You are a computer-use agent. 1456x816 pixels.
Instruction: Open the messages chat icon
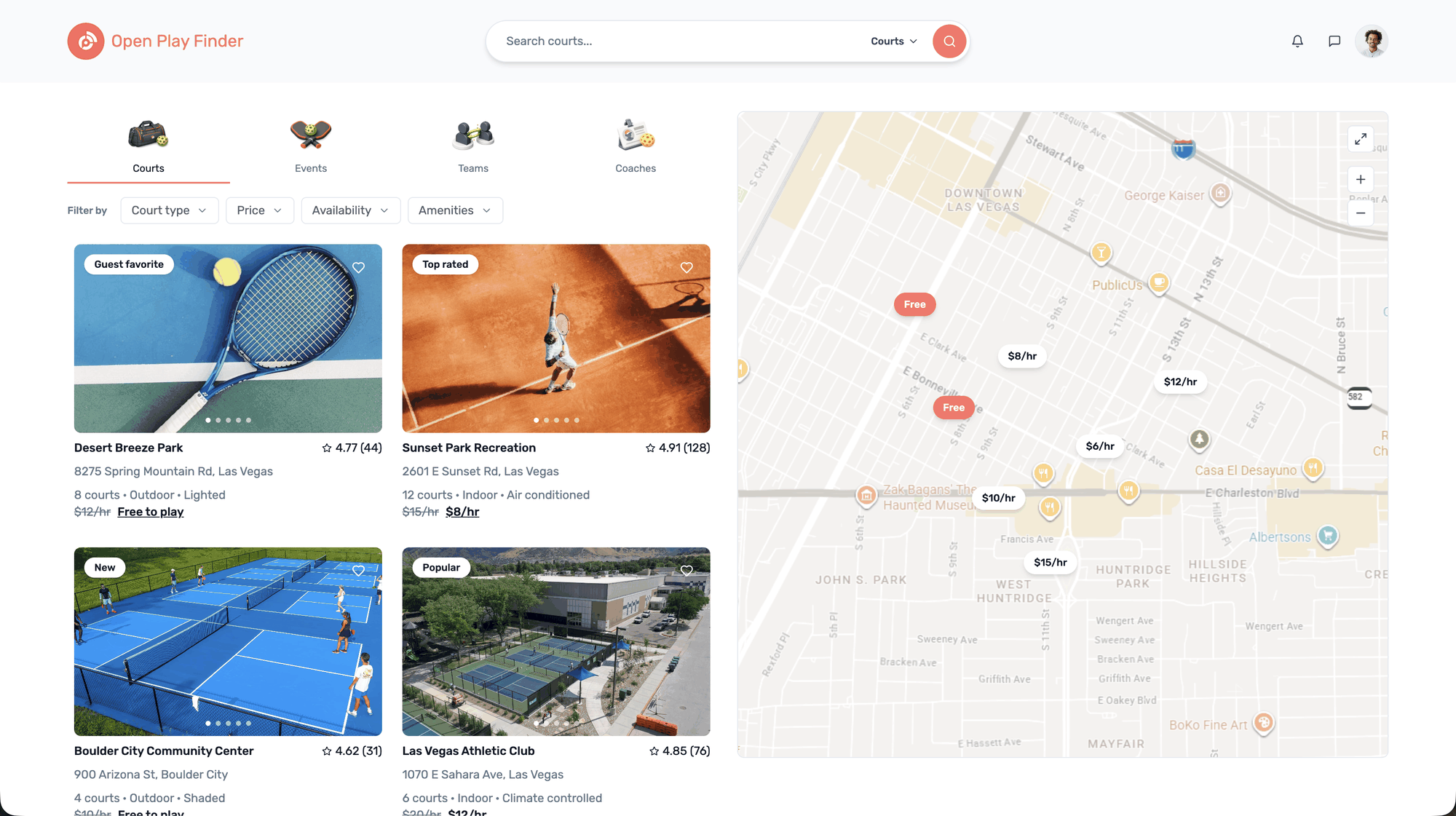1334,41
